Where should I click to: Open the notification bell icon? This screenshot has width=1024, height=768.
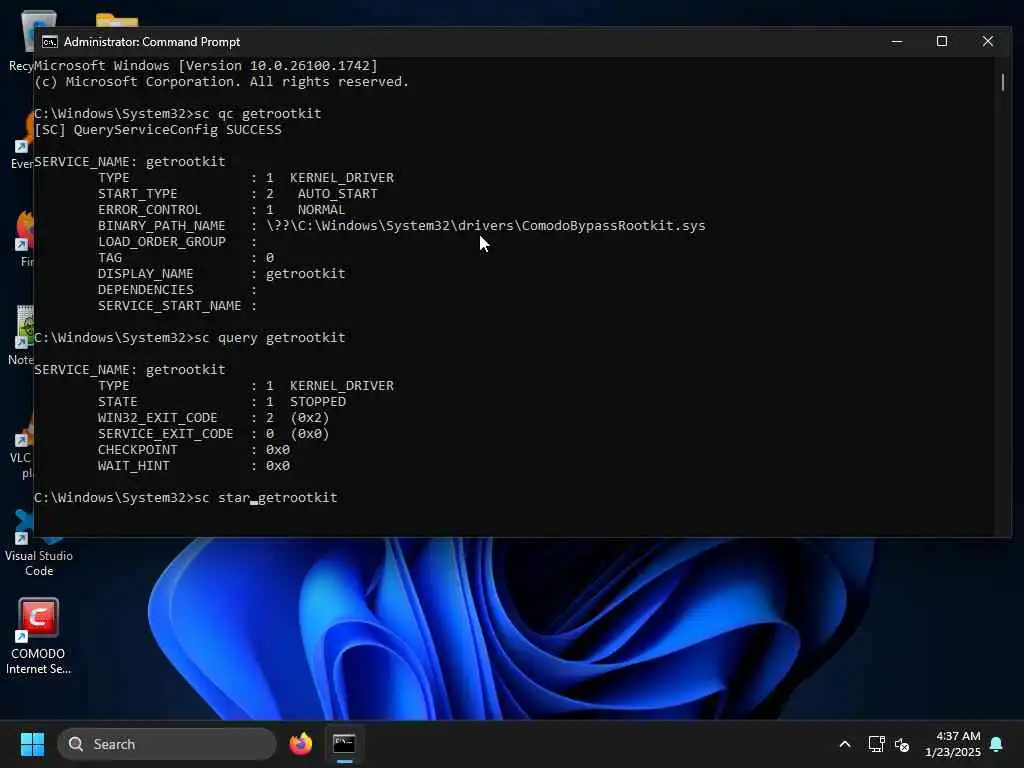(996, 744)
